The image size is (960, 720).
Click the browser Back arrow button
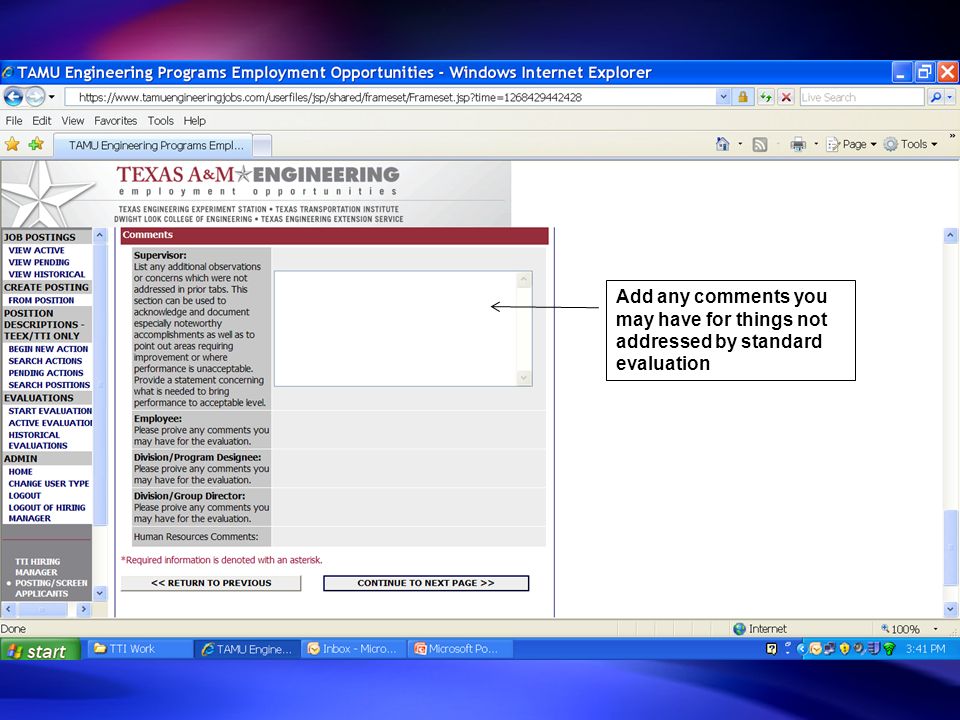[13, 97]
